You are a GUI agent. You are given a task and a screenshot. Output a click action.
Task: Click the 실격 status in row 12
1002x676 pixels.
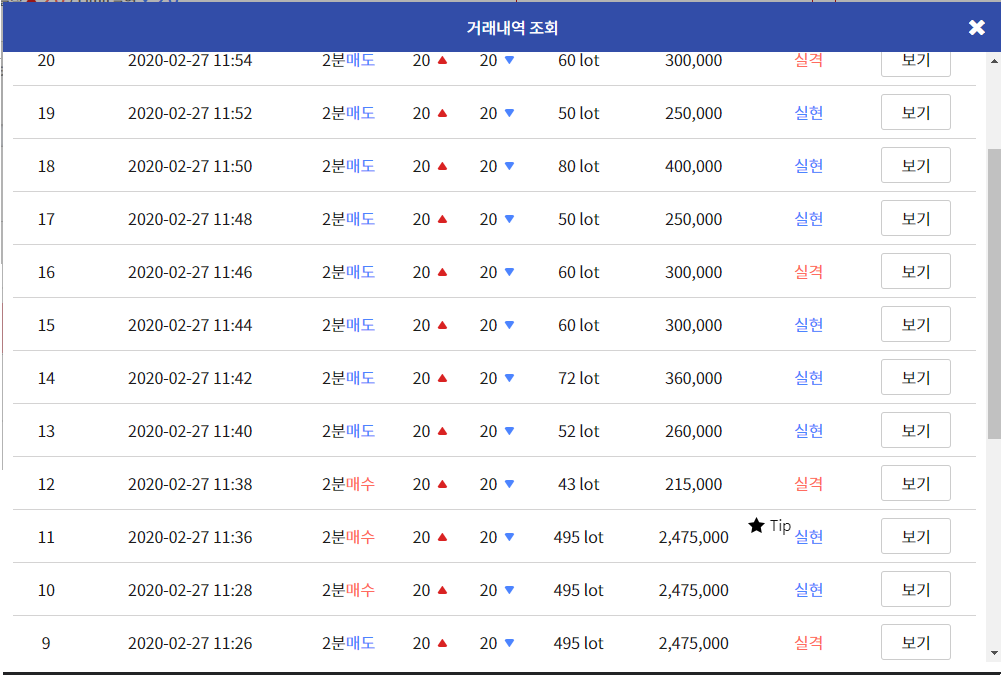point(808,484)
